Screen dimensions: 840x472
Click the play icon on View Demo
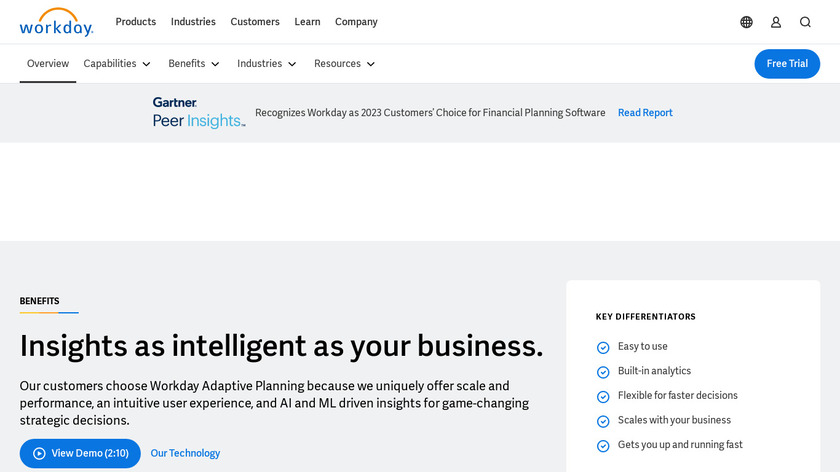(x=39, y=453)
